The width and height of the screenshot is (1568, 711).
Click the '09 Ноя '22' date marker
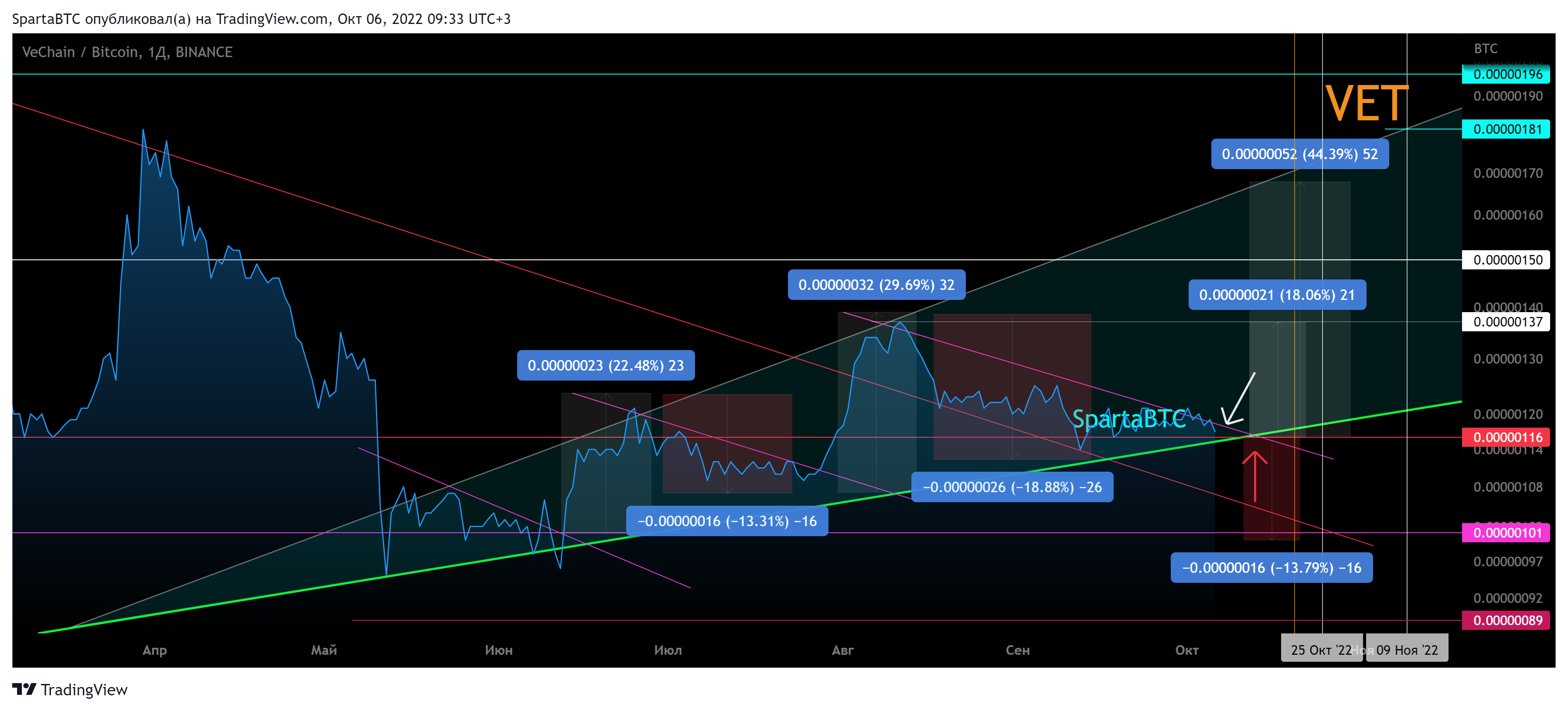click(1407, 649)
